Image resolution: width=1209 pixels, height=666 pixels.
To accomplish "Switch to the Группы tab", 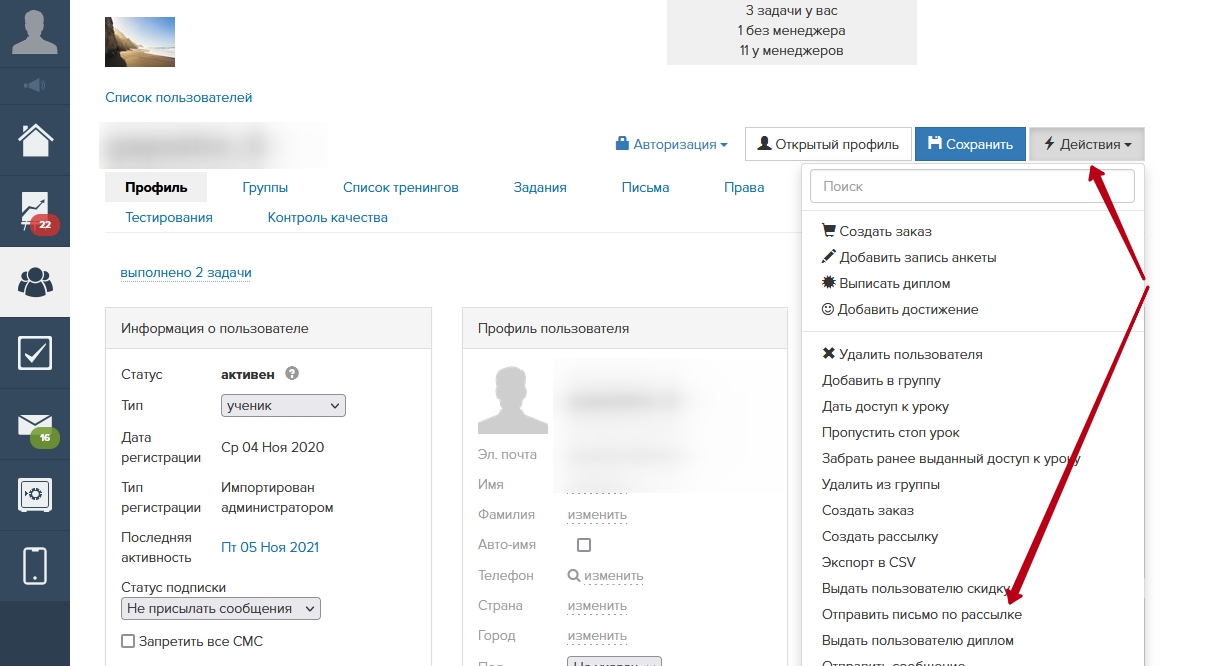I will [265, 187].
